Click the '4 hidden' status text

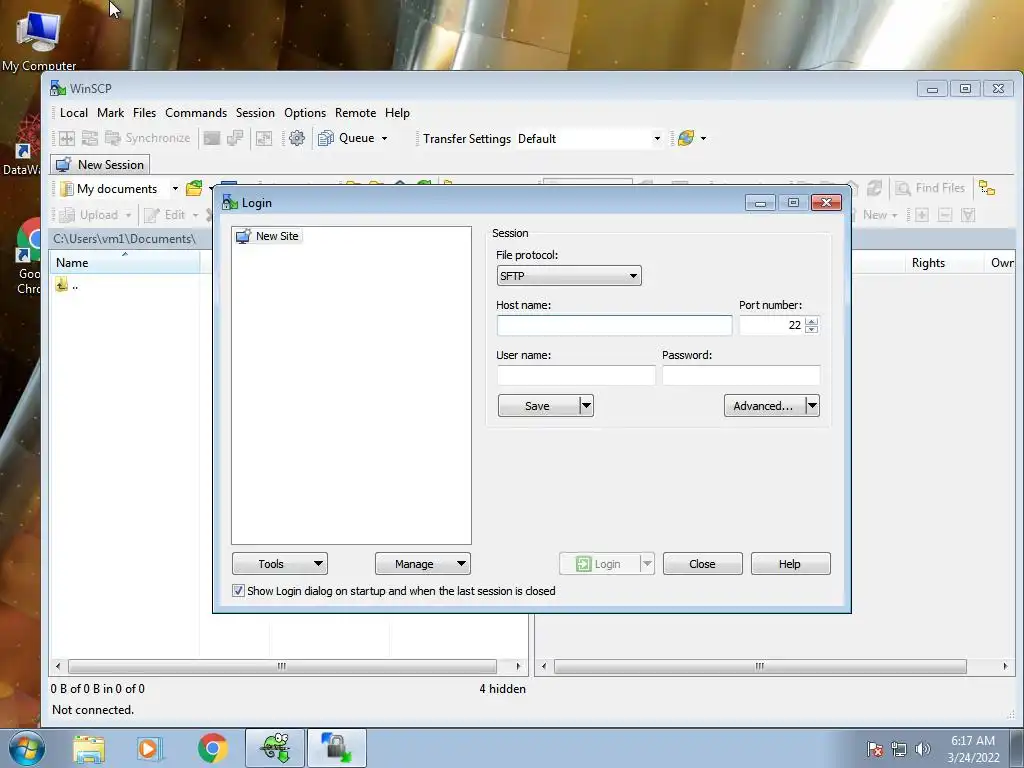(x=502, y=689)
